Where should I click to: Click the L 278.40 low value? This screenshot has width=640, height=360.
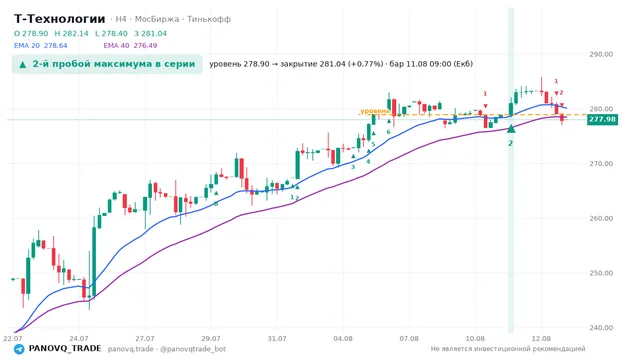coord(111,33)
